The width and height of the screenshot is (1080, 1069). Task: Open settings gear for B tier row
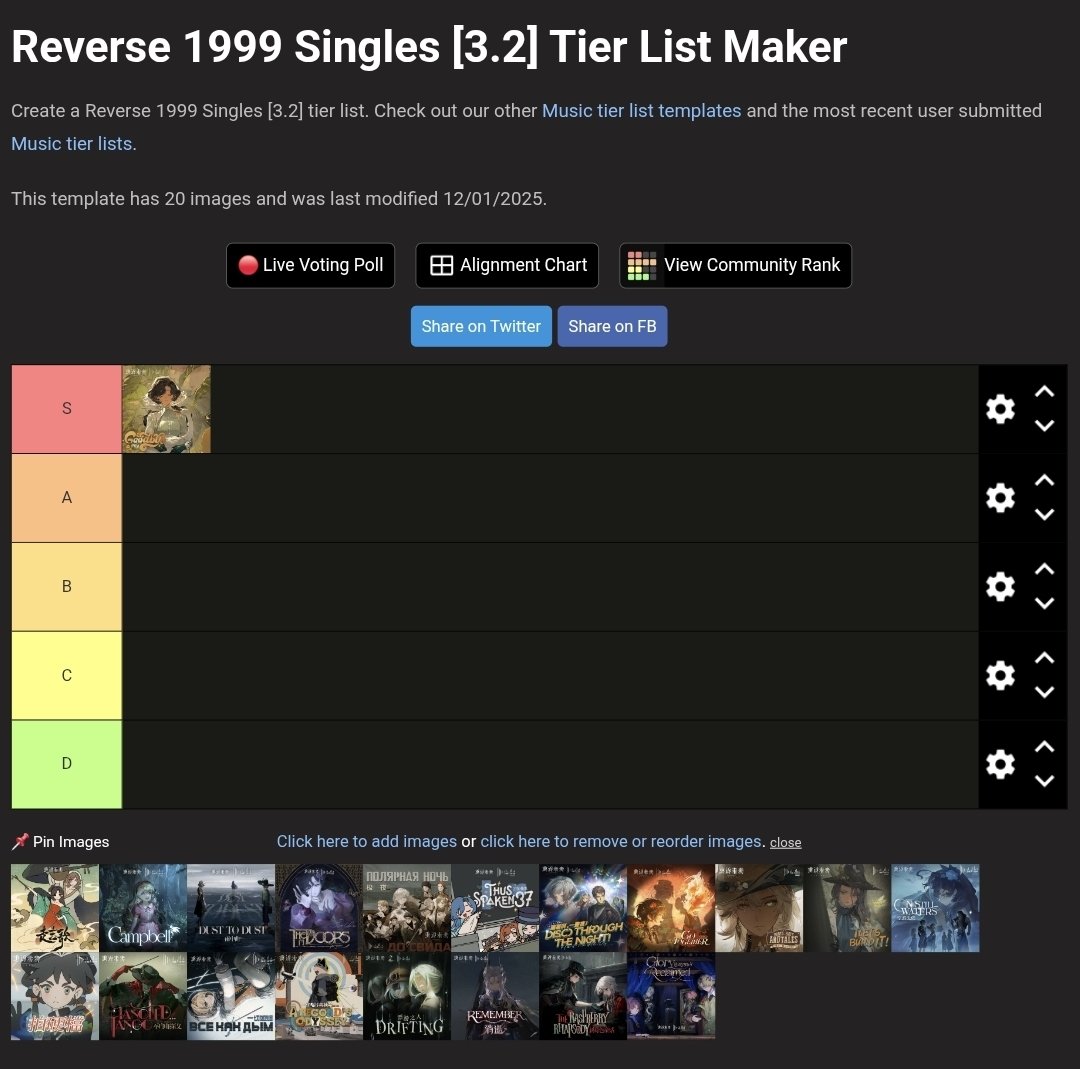1000,586
